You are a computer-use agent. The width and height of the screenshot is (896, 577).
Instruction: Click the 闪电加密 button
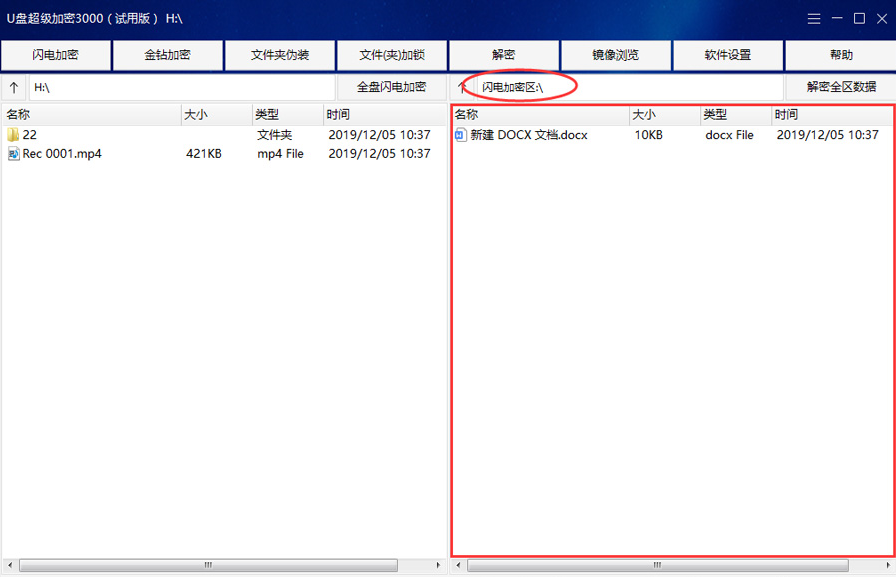pos(56,55)
